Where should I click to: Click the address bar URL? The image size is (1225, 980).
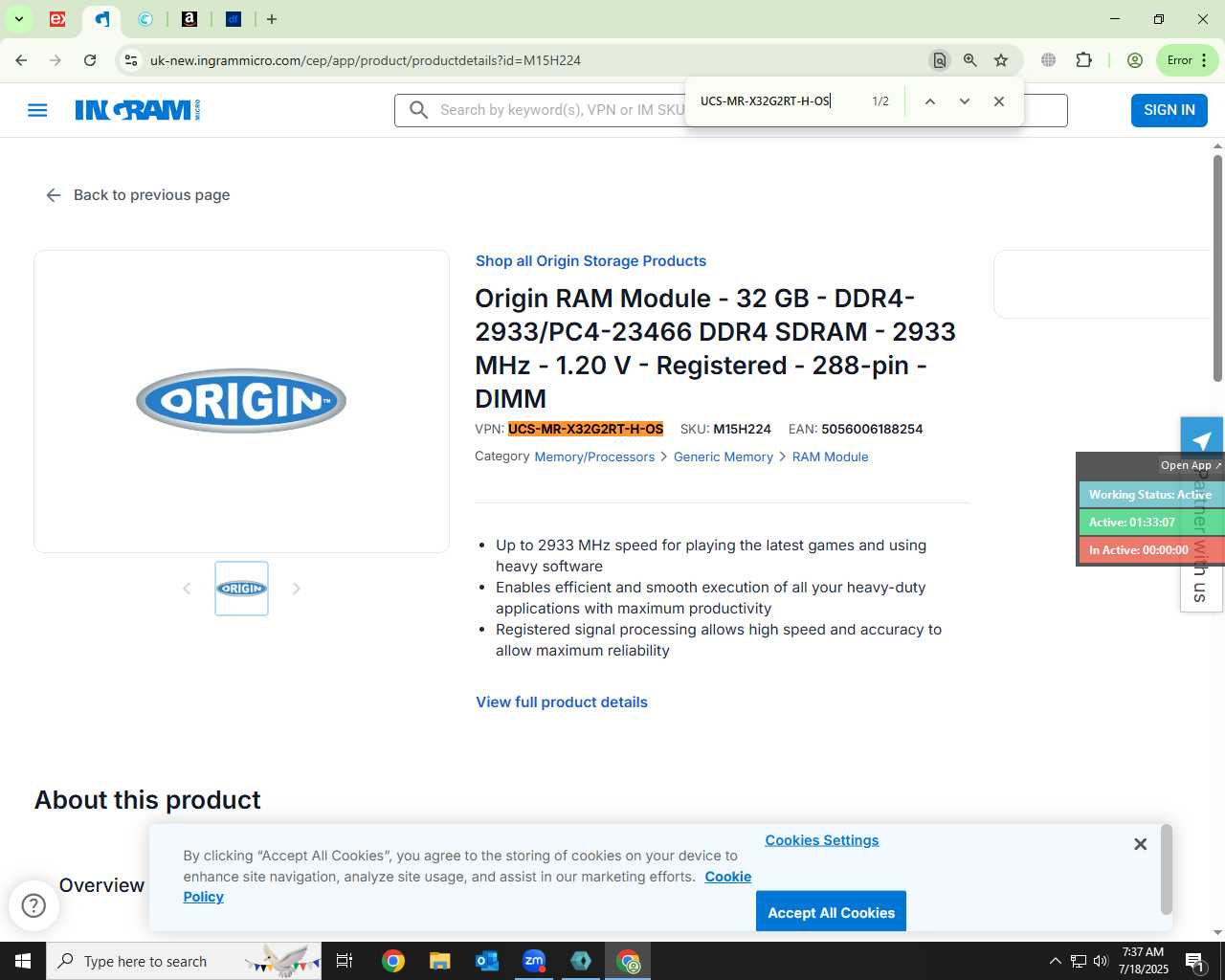pyautogui.click(x=366, y=60)
